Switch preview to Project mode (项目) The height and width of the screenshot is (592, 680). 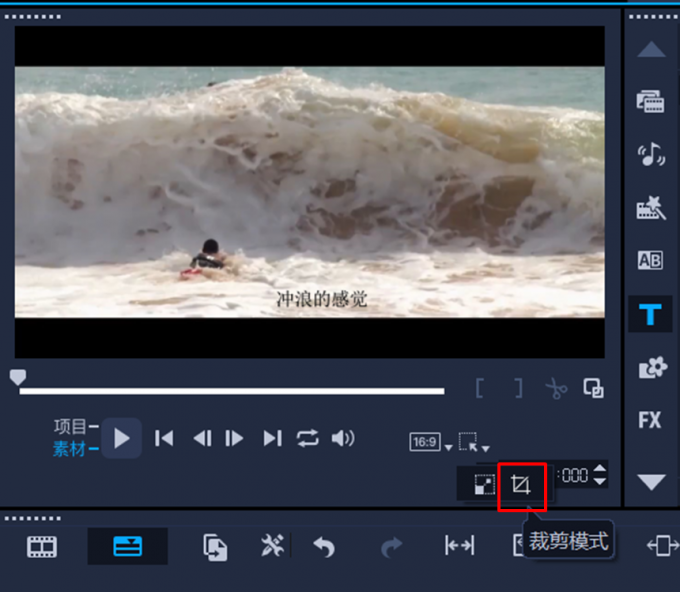[x=70, y=427]
